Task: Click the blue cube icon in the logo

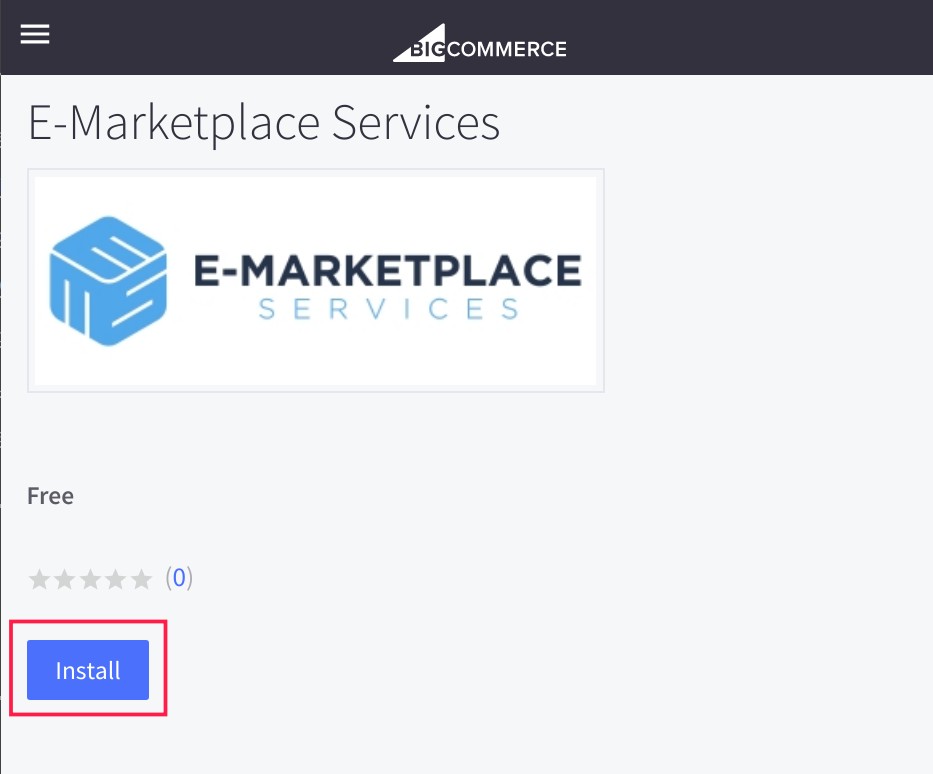Action: (108, 281)
